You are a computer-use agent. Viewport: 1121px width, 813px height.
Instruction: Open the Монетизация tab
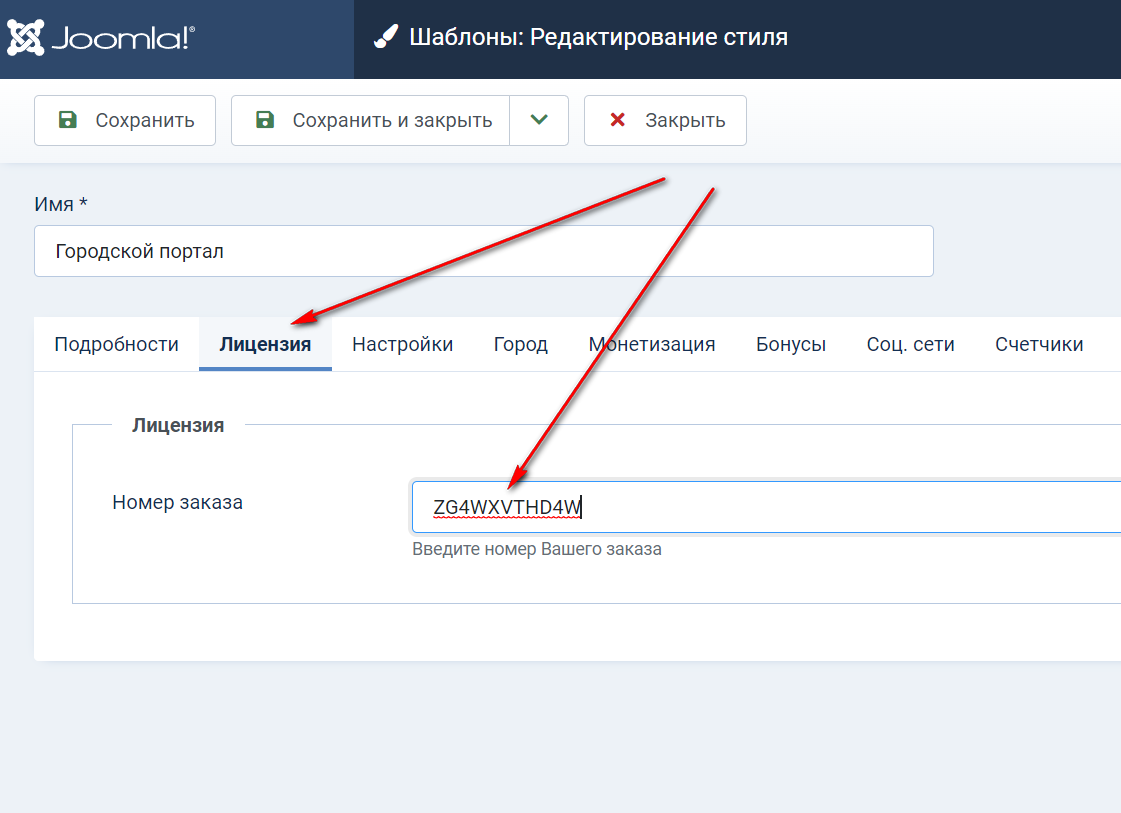tap(651, 344)
